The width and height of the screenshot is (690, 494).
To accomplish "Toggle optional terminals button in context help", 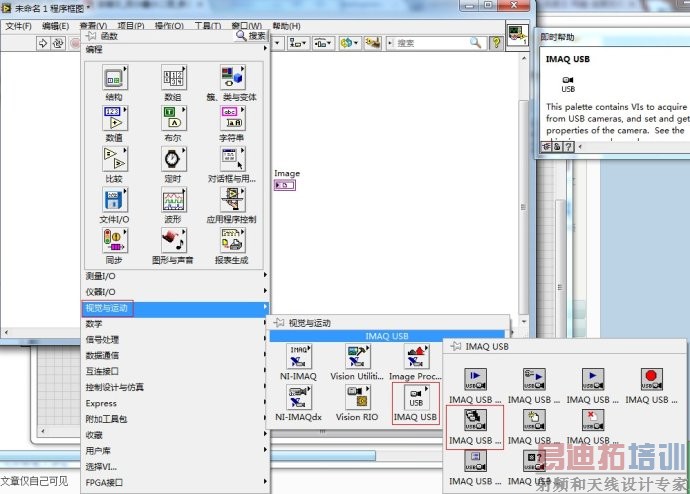I will point(546,146).
